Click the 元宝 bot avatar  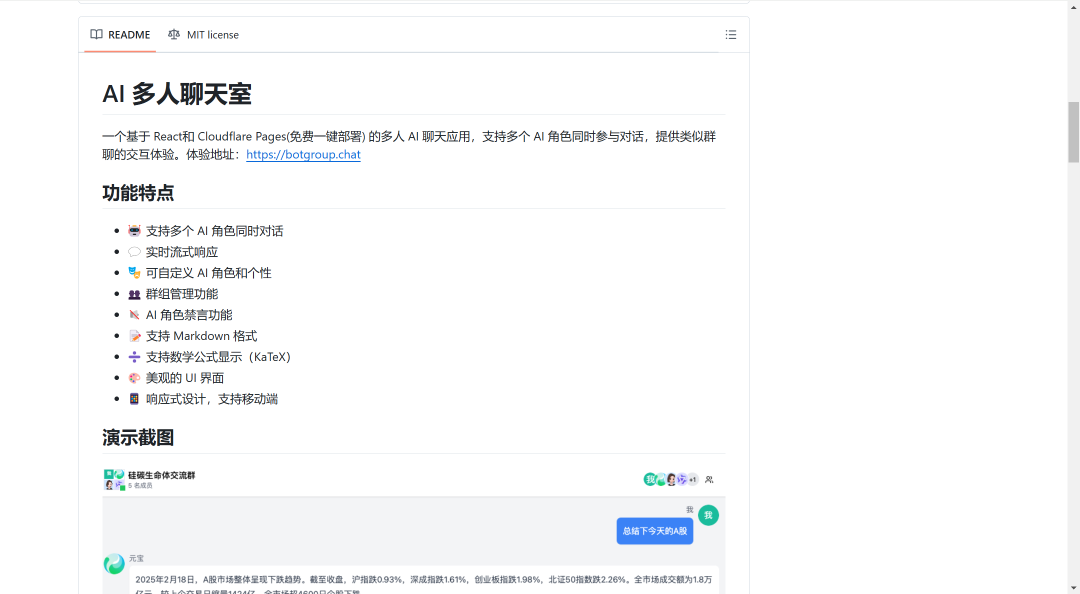(x=114, y=564)
